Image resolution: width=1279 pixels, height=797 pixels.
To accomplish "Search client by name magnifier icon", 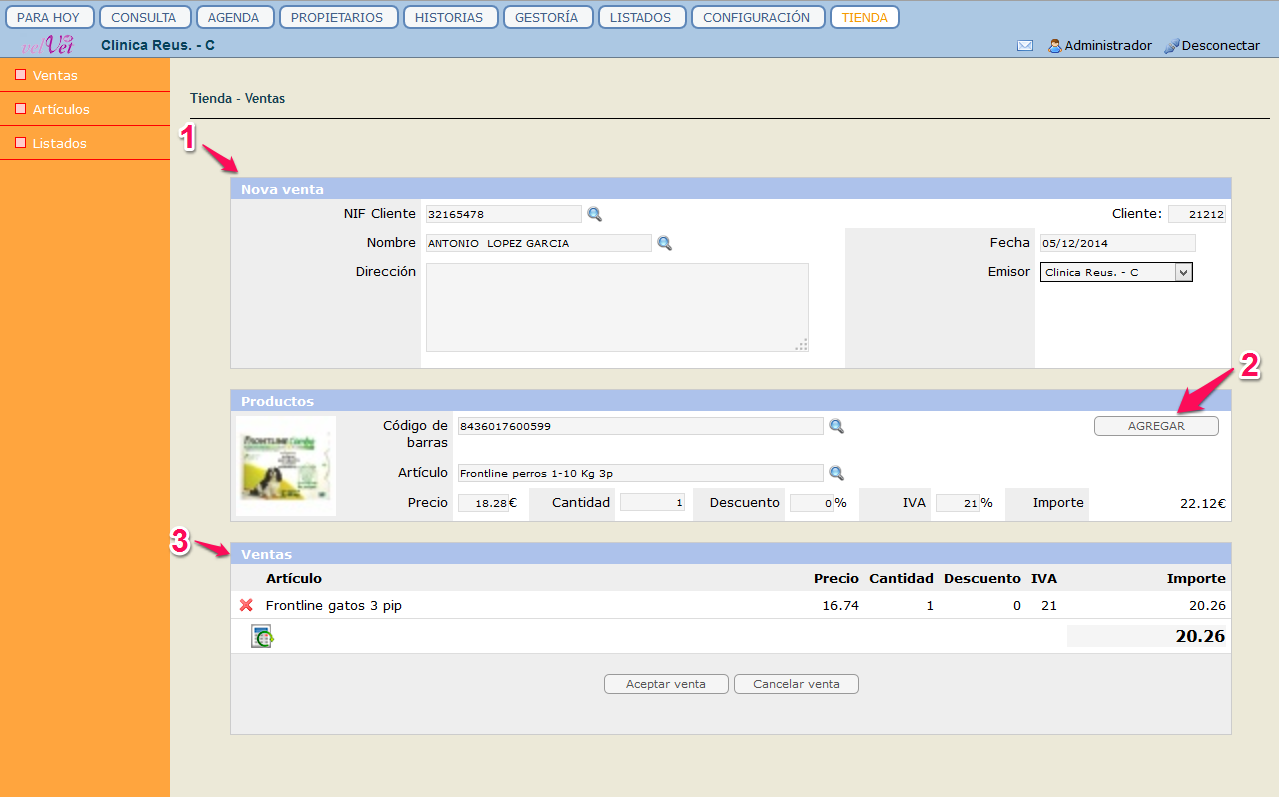I will point(664,243).
